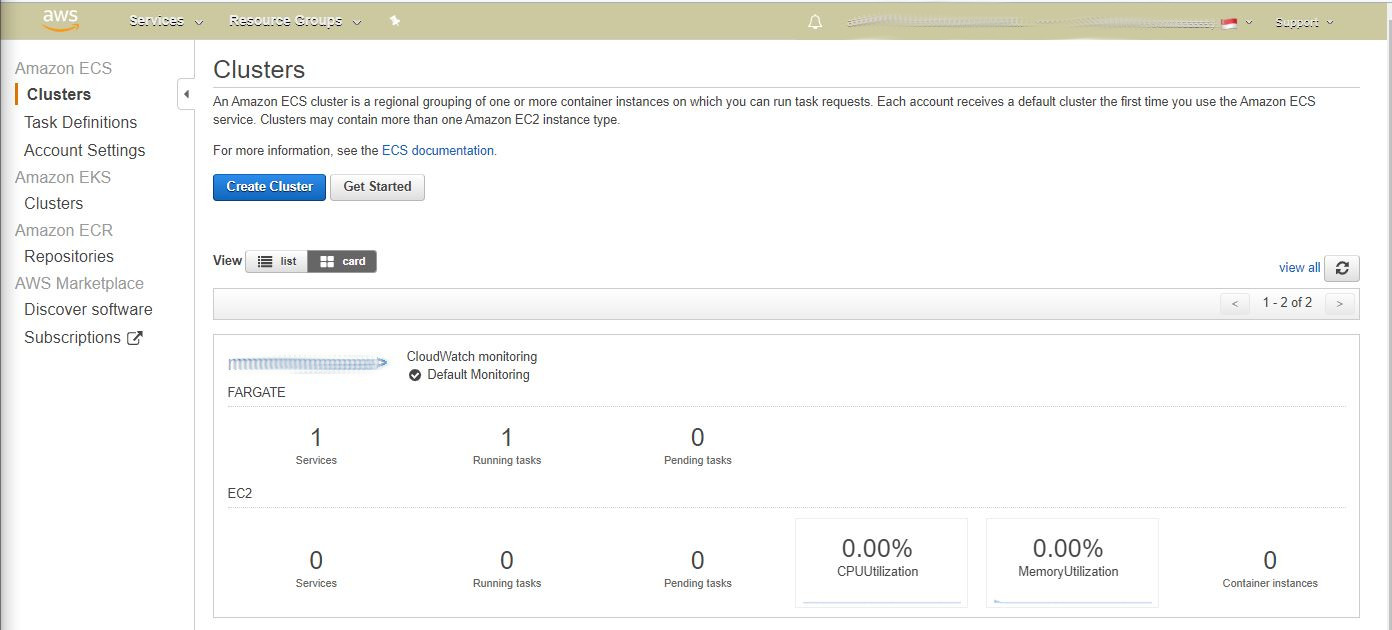The width and height of the screenshot is (1392, 630).
Task: Open the ECS documentation link
Action: (438, 150)
